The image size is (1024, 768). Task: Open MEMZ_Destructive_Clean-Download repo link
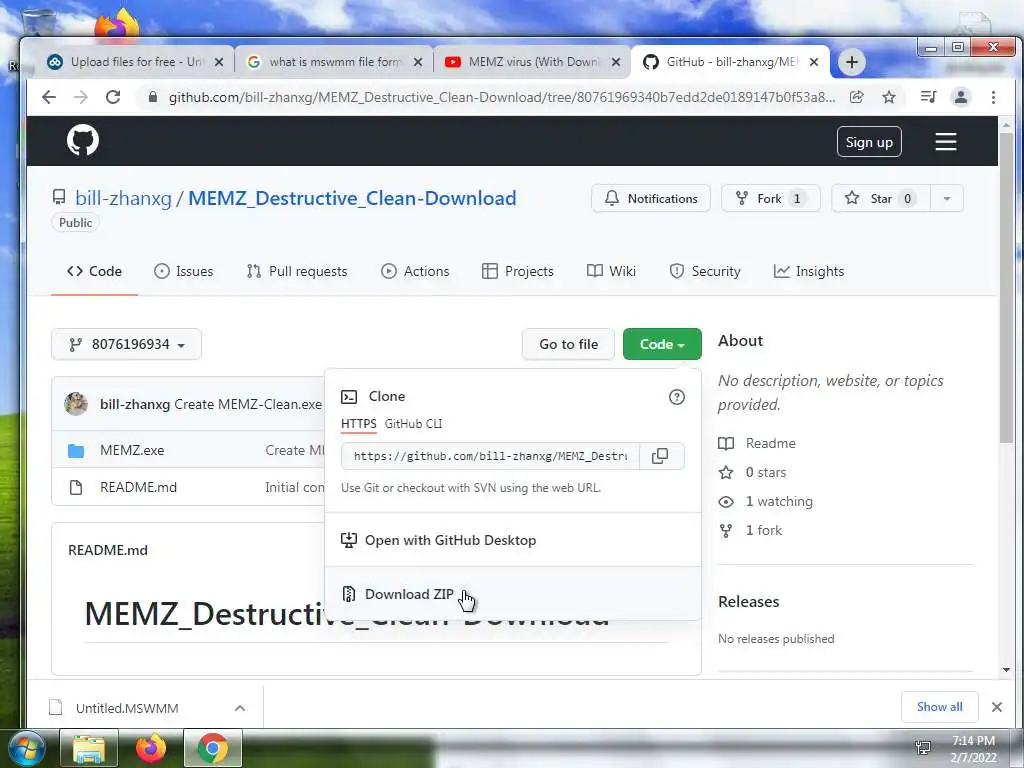tap(352, 198)
